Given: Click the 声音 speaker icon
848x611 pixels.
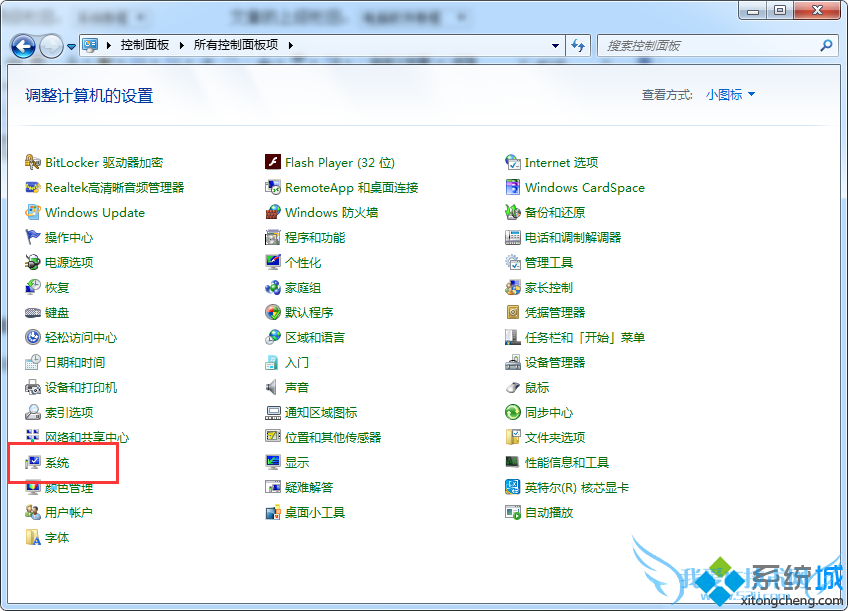Looking at the screenshot, I should [x=271, y=387].
